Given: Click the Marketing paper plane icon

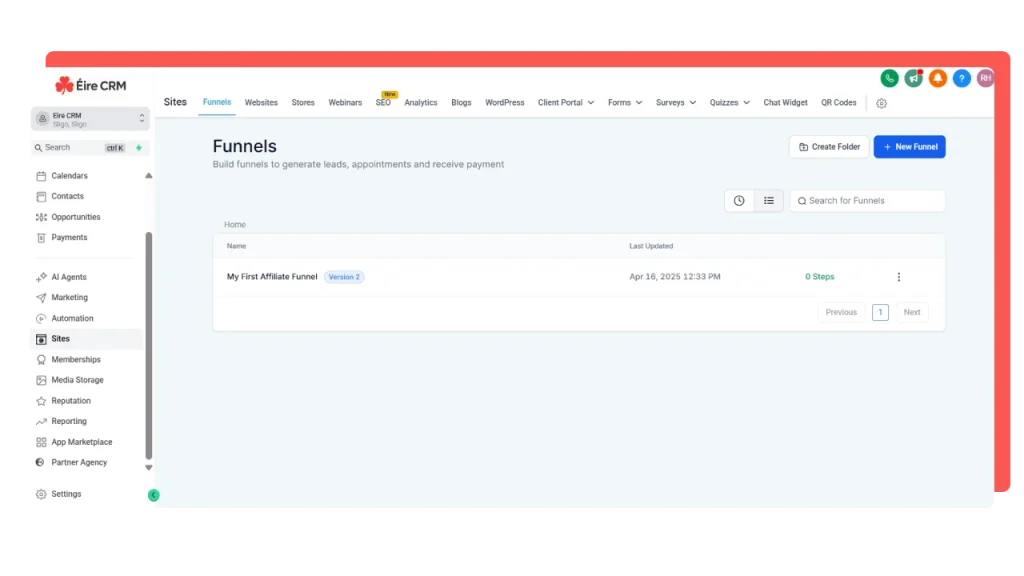Looking at the screenshot, I should [41, 298].
